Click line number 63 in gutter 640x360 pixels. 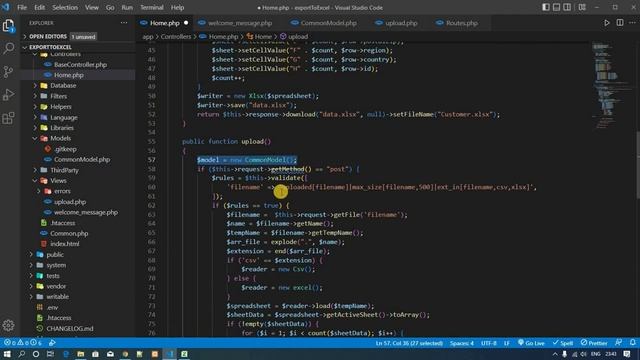(152, 215)
